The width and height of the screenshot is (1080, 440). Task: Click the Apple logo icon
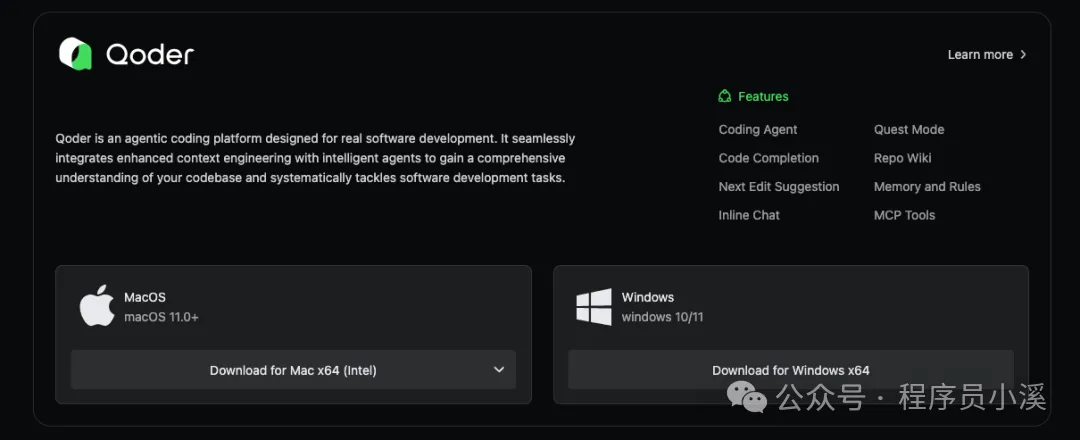pyautogui.click(x=97, y=305)
